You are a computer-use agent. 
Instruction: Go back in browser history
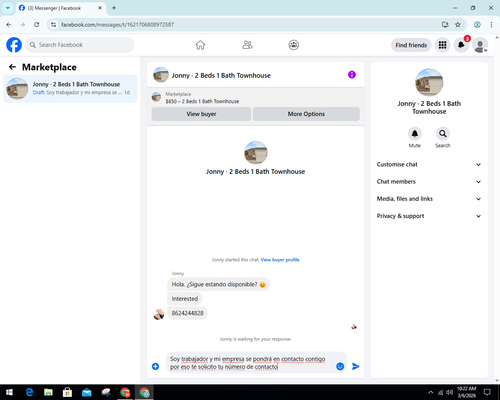click(x=9, y=24)
